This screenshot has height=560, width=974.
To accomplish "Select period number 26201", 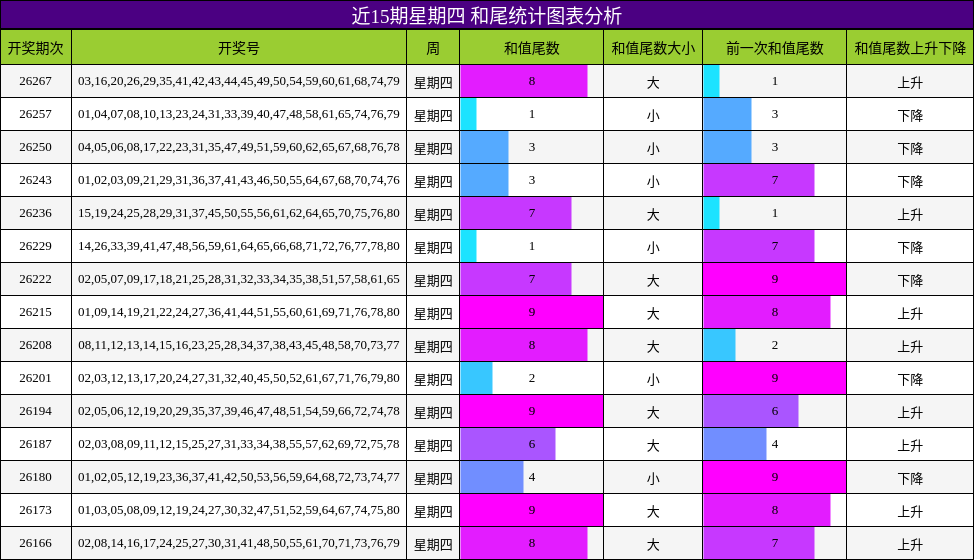I will pyautogui.click(x=35, y=378).
